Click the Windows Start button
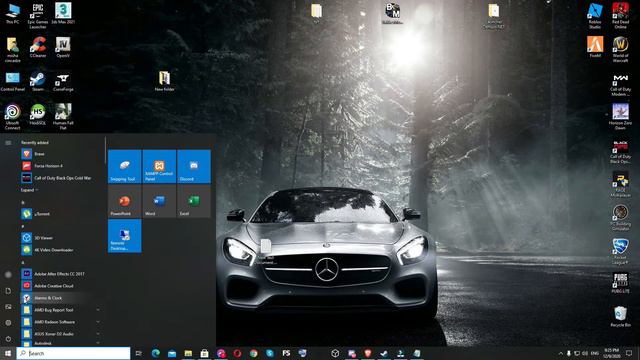The image size is (640, 360). (x=8, y=353)
